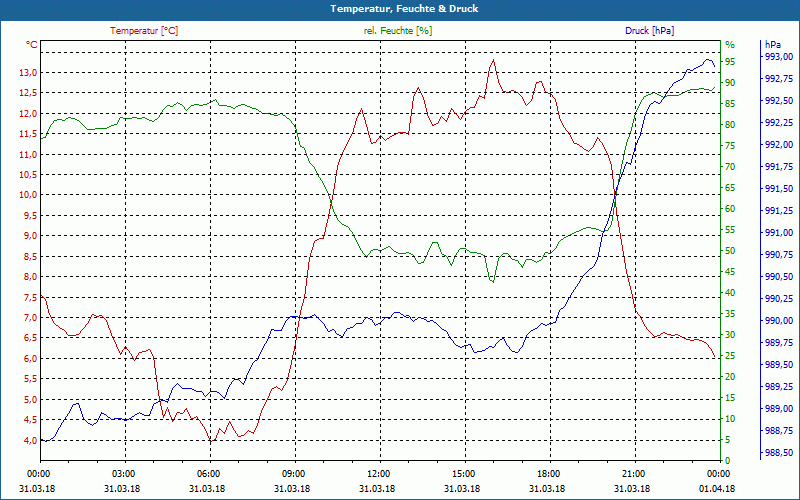Click the 4,0 temperature axis value

click(x=30, y=440)
